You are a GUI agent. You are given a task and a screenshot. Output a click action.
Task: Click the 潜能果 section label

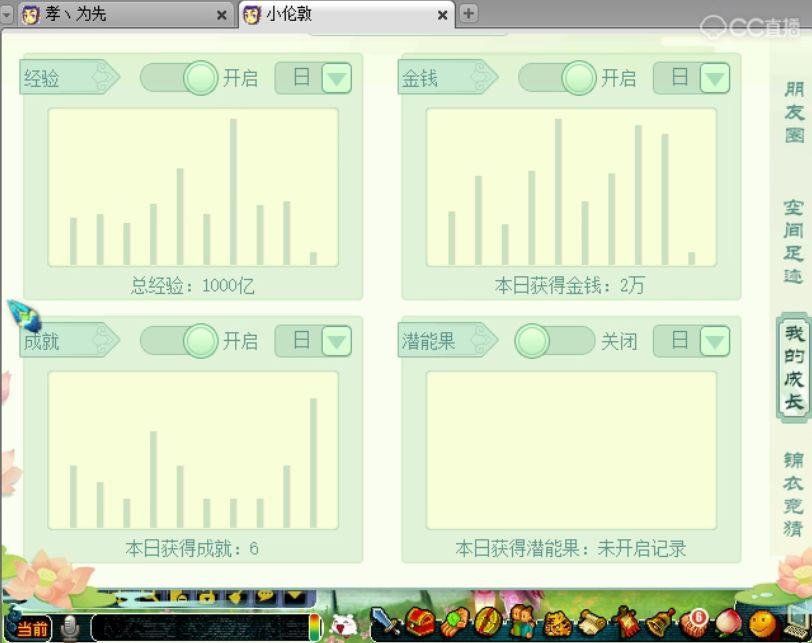pos(447,341)
